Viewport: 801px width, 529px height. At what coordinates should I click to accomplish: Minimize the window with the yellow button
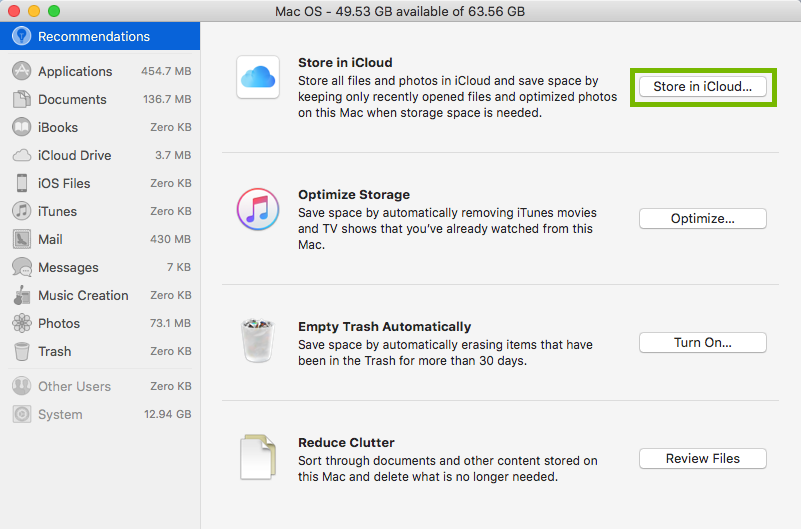pos(34,11)
